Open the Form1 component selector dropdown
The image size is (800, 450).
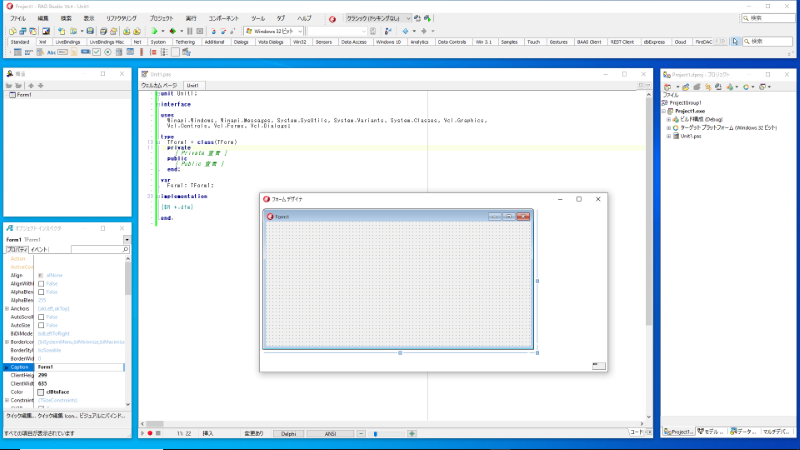click(127, 240)
